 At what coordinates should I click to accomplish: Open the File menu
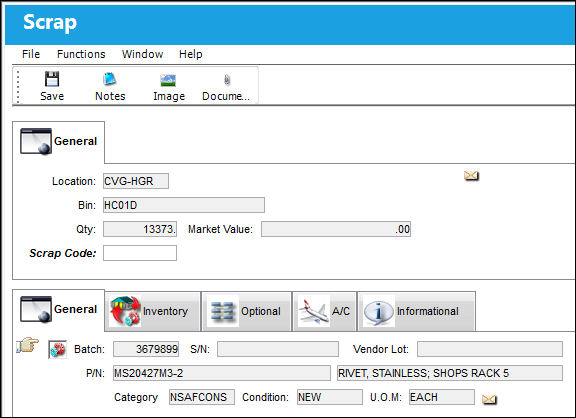[x=31, y=54]
